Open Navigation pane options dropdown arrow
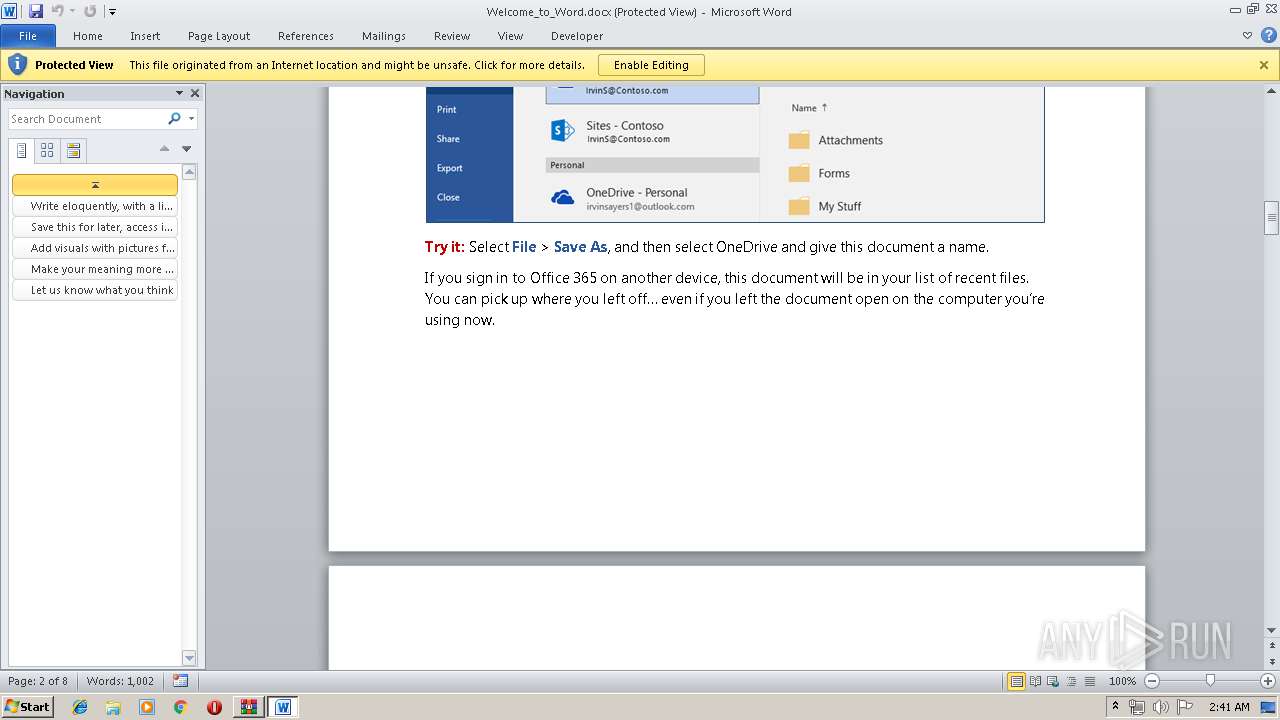The width and height of the screenshot is (1280, 720). pyautogui.click(x=179, y=93)
